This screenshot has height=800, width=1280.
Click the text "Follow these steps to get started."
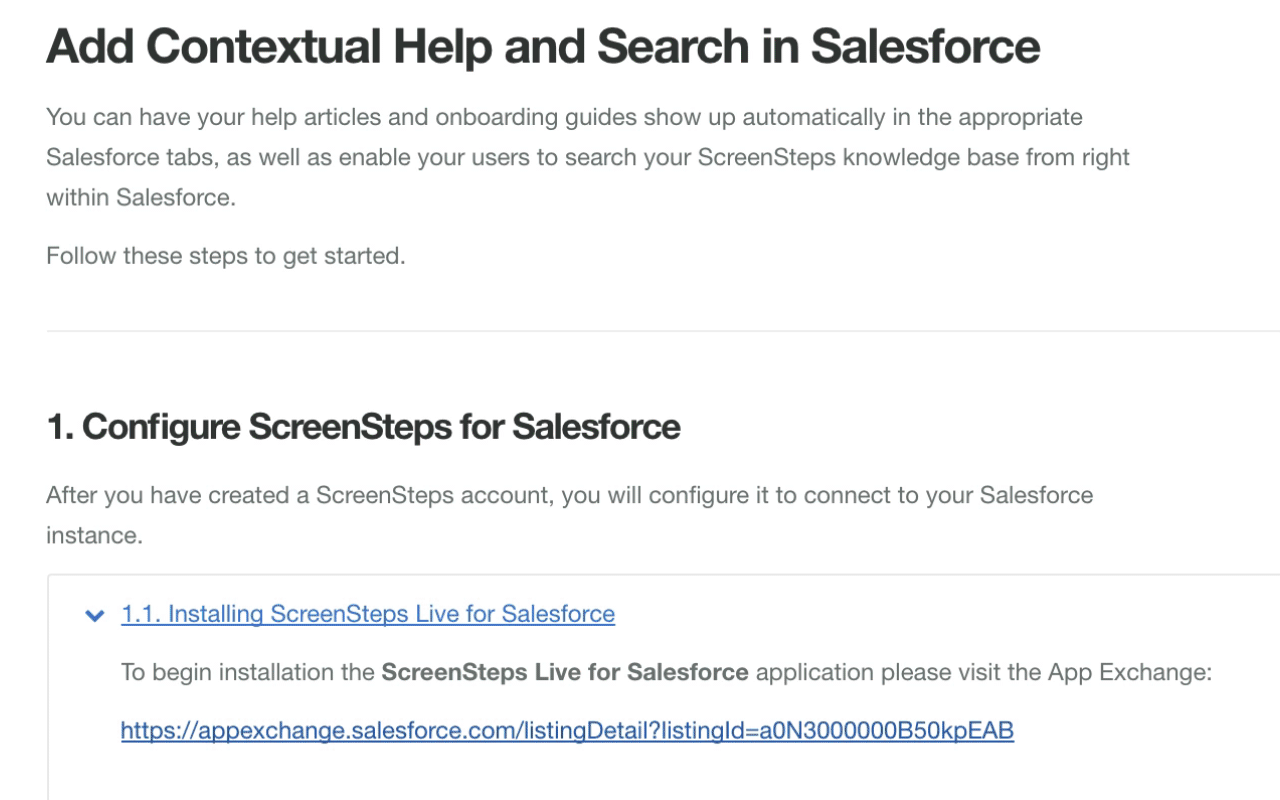coord(226,256)
